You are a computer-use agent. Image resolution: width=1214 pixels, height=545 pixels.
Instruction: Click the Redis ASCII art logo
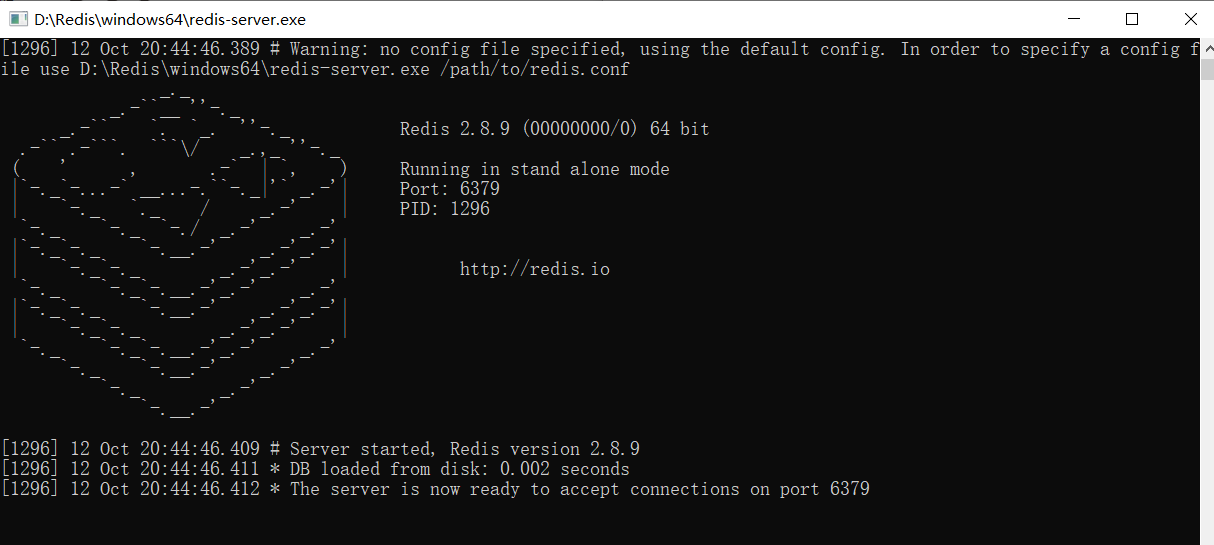point(180,254)
